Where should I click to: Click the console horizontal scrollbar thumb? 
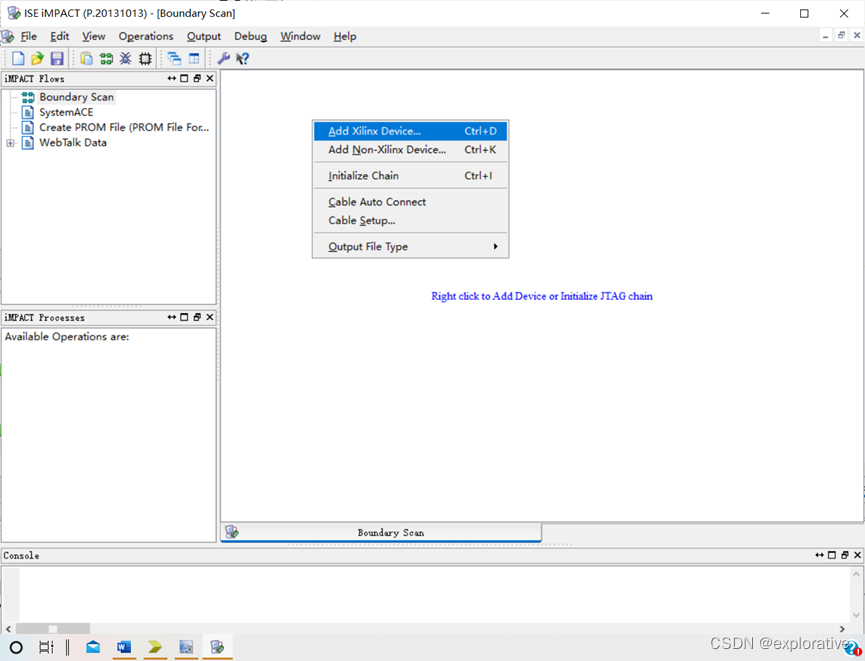coord(53,628)
